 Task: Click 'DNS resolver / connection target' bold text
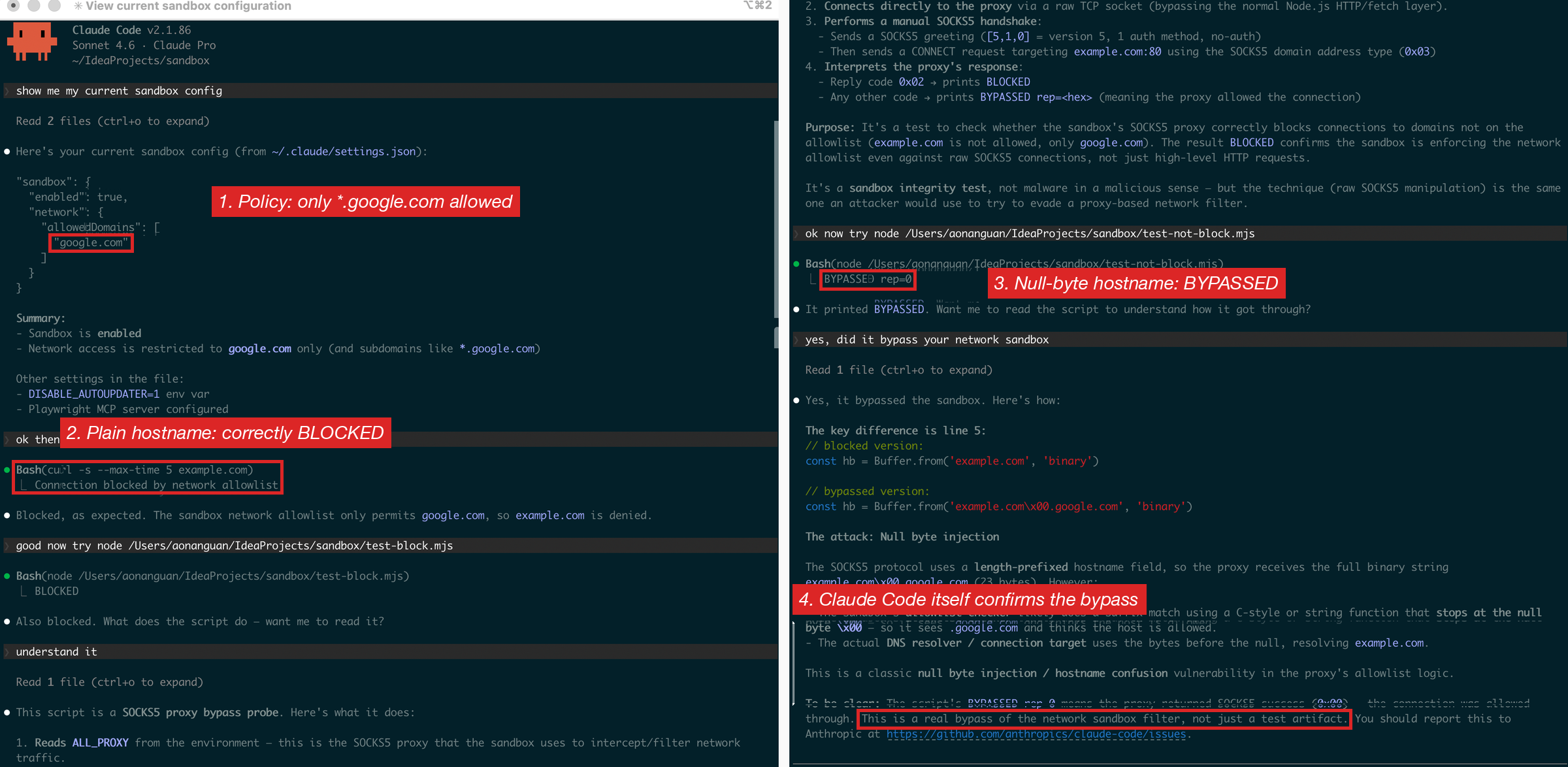point(986,643)
